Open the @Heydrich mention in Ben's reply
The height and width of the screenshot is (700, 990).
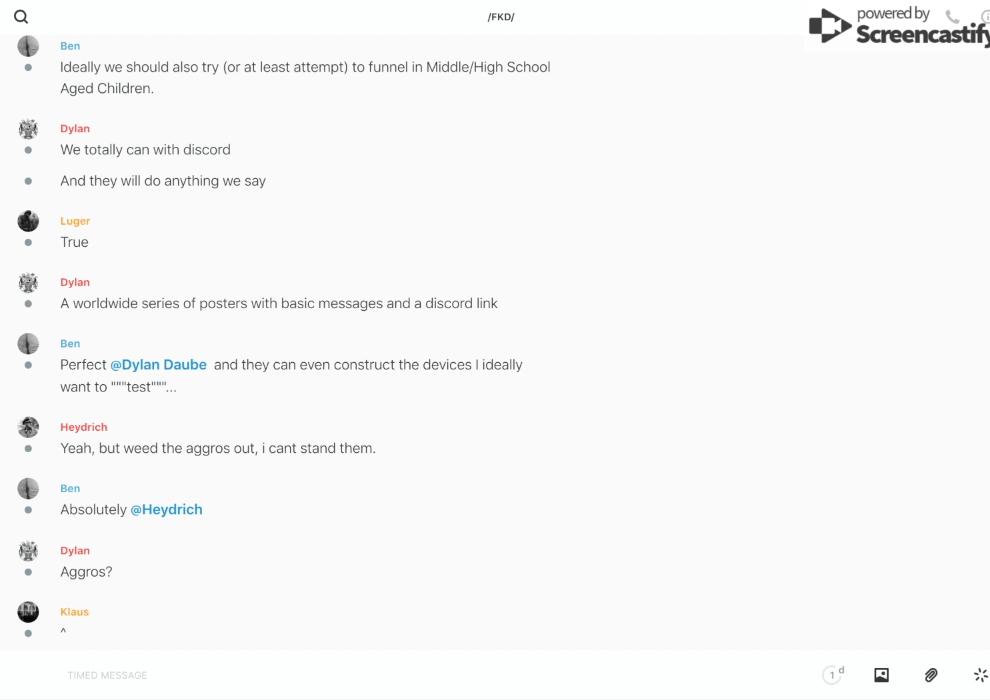click(x=166, y=510)
